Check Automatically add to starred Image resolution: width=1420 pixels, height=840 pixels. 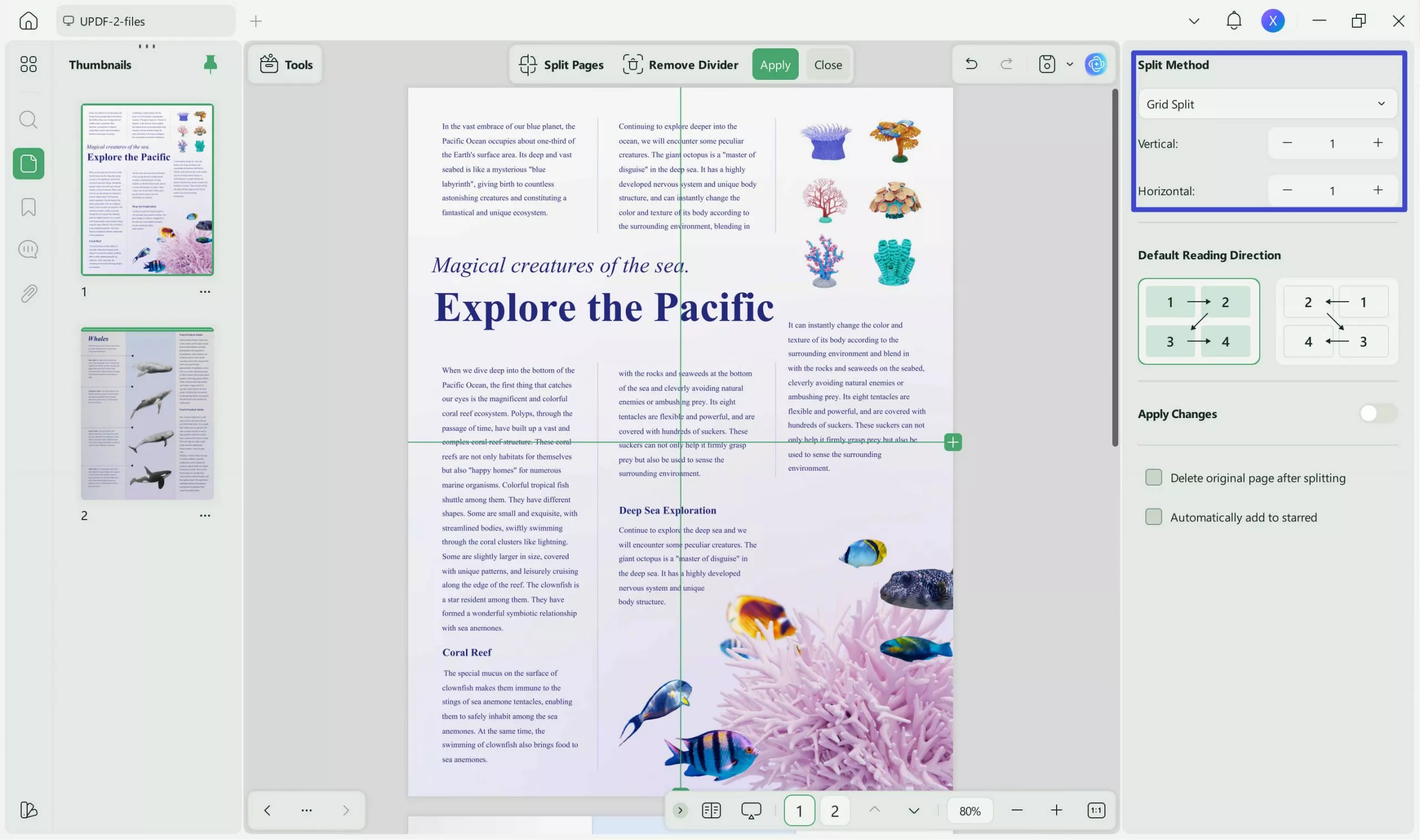click(1153, 516)
